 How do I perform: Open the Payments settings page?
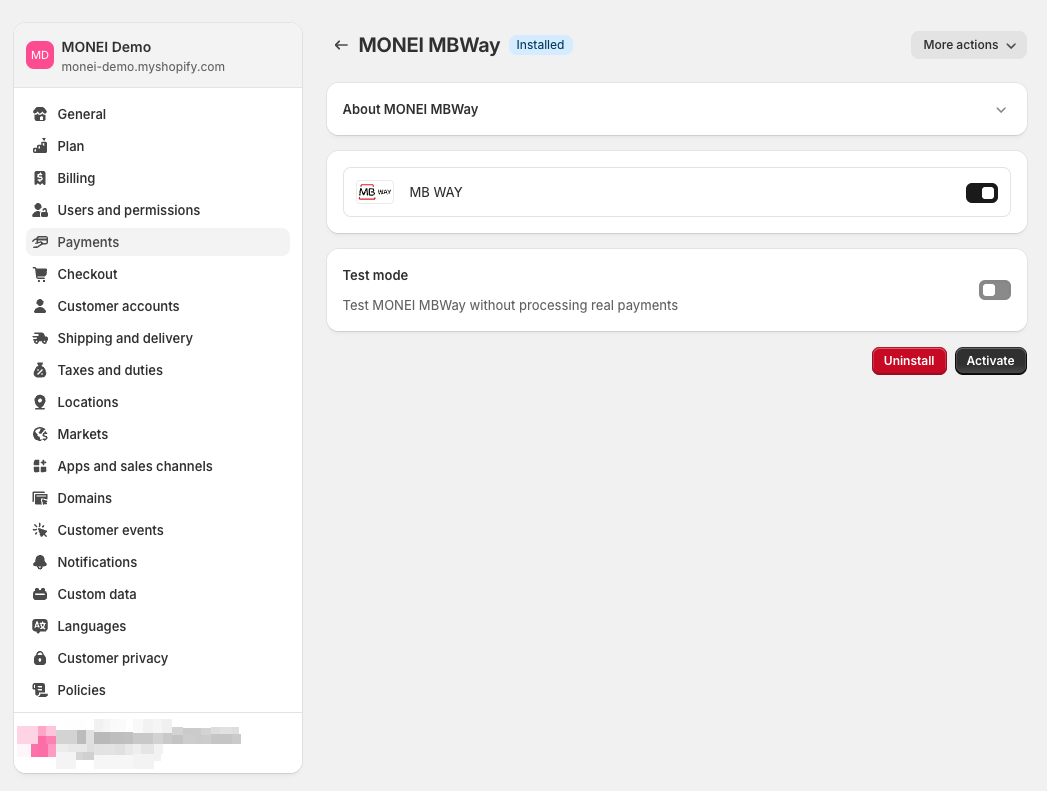coord(158,242)
